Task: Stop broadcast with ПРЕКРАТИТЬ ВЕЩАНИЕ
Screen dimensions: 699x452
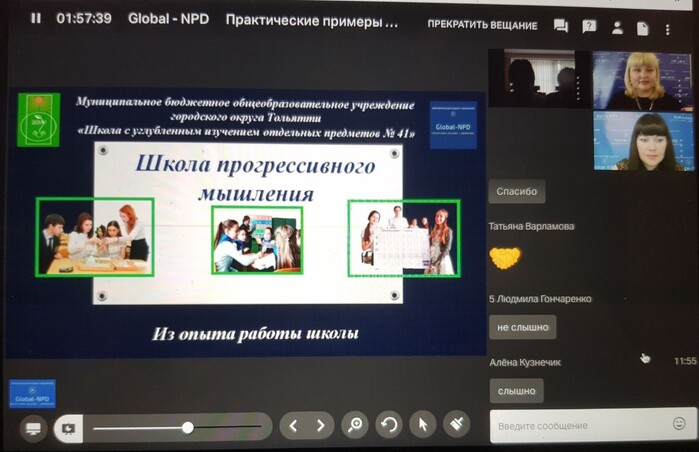Action: [482, 25]
